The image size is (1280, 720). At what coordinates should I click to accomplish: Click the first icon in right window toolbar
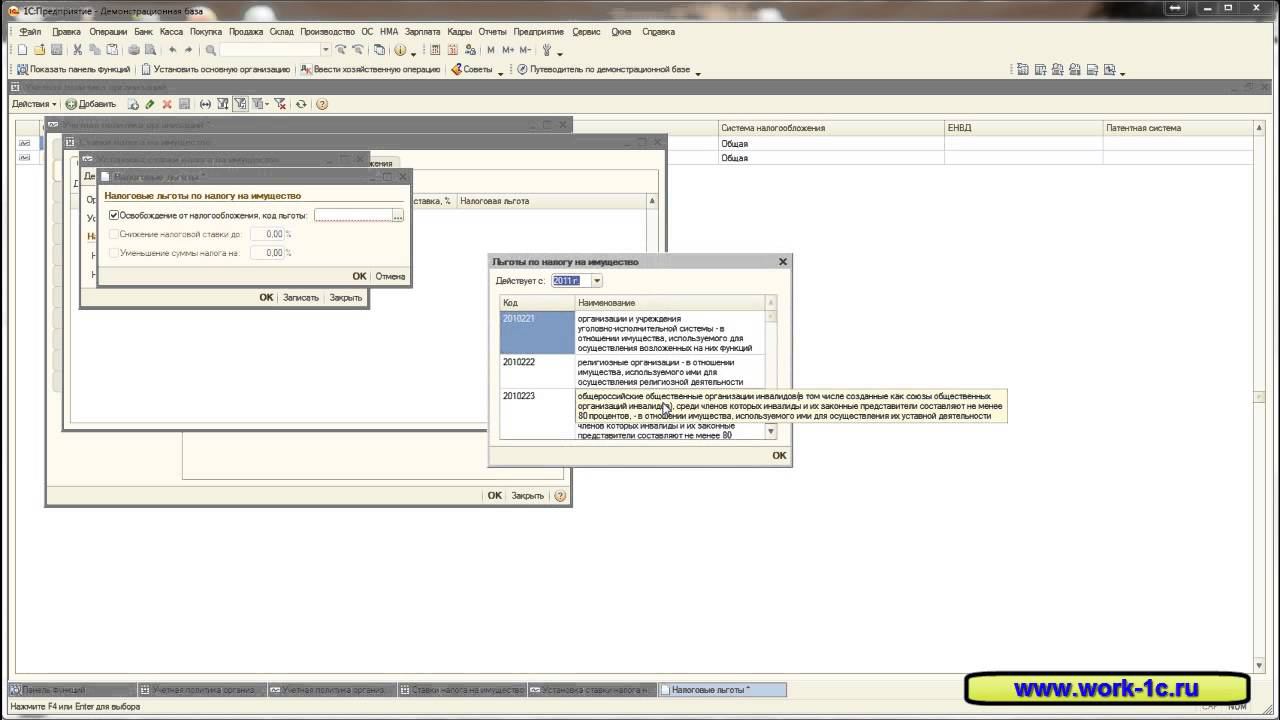coord(1023,70)
